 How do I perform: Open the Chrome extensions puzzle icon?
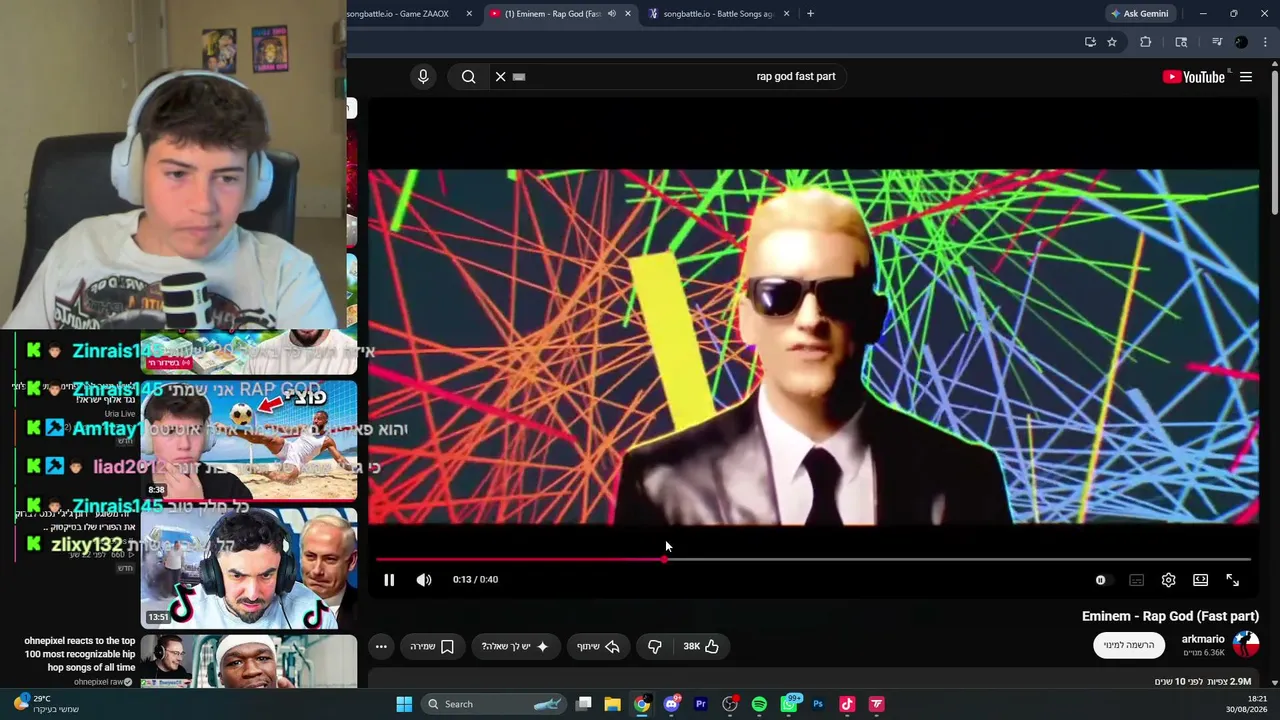pyautogui.click(x=1146, y=42)
